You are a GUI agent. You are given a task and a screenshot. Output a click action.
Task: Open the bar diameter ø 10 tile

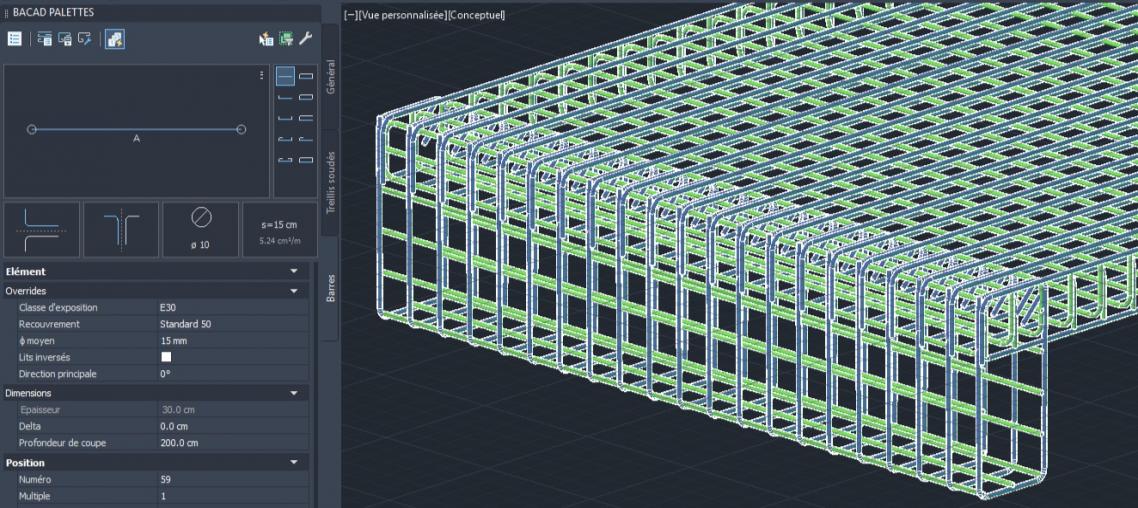pos(201,229)
